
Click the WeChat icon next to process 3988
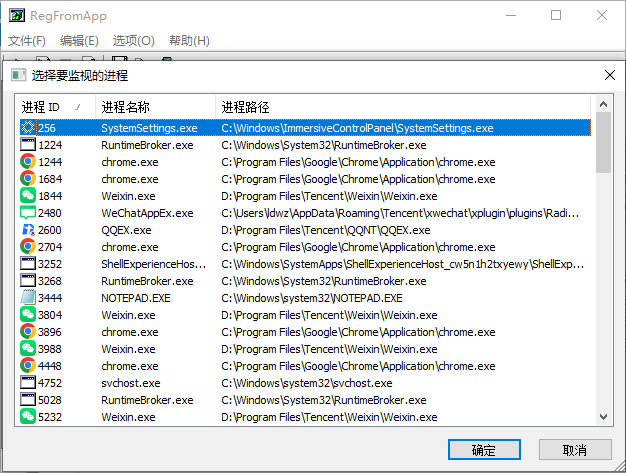pos(28,348)
